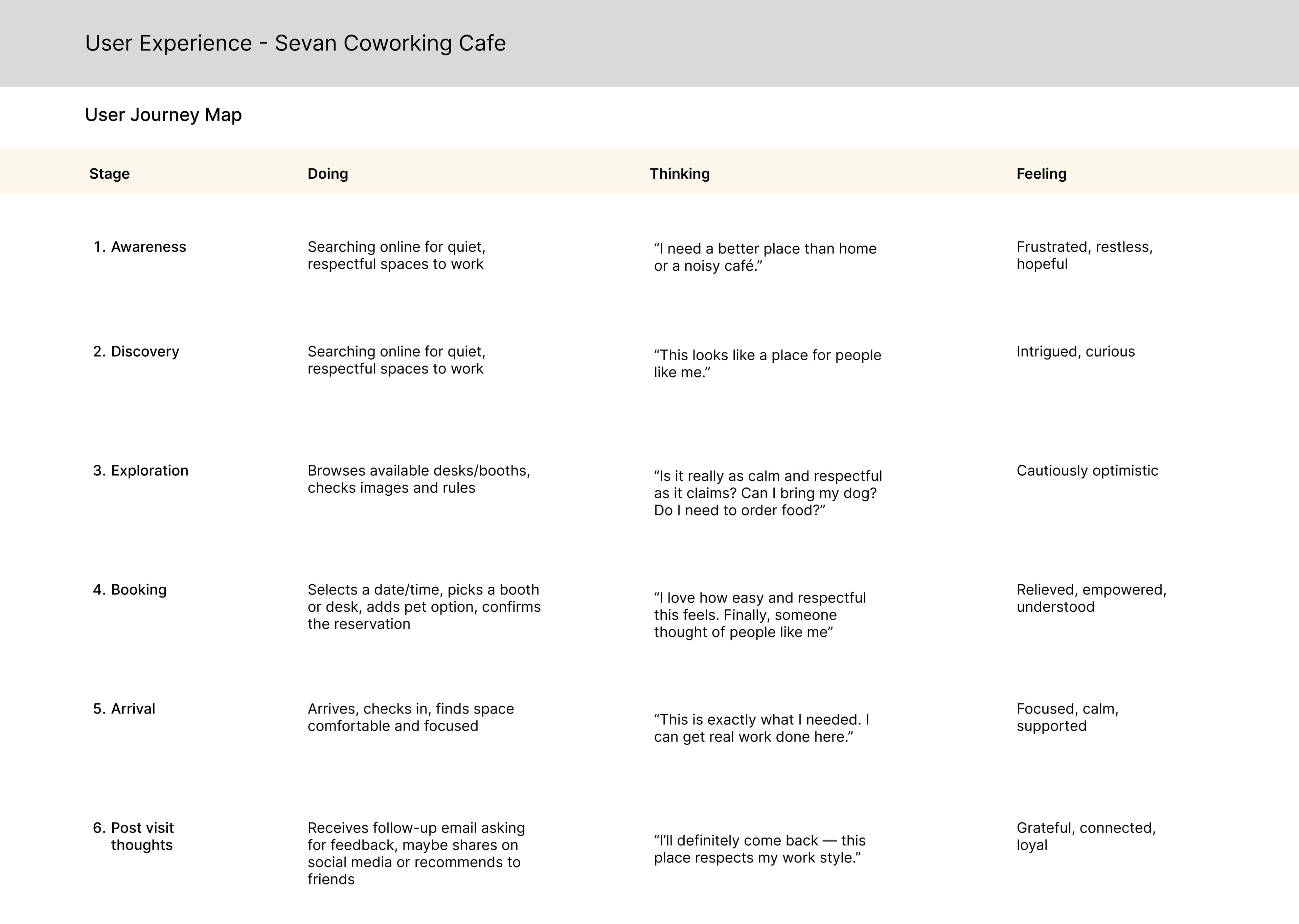Select the "1. Awareness" stage label
Image resolution: width=1299 pixels, height=924 pixels.
point(140,247)
